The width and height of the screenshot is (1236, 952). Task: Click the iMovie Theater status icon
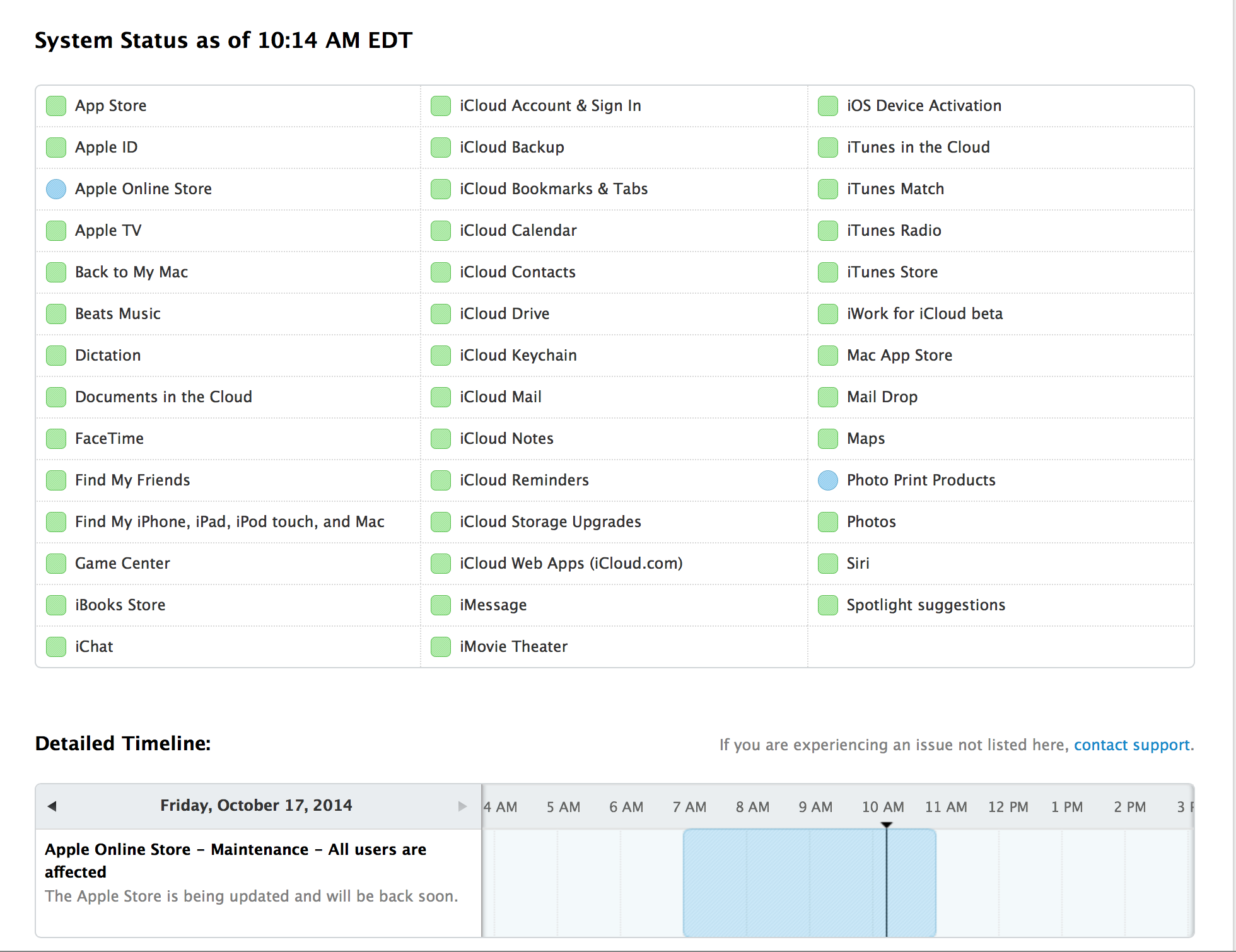click(441, 647)
